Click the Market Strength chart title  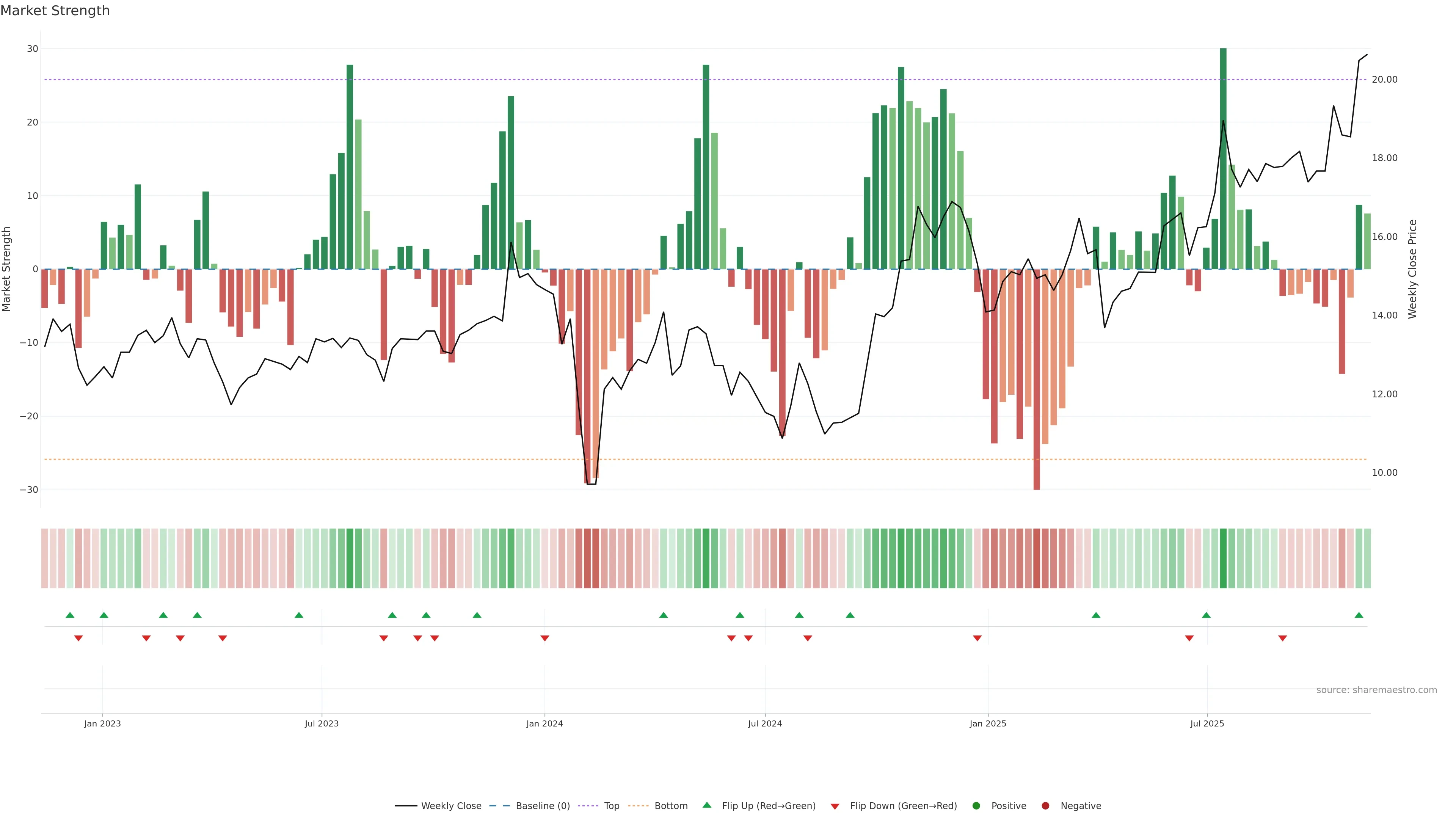pos(55,11)
